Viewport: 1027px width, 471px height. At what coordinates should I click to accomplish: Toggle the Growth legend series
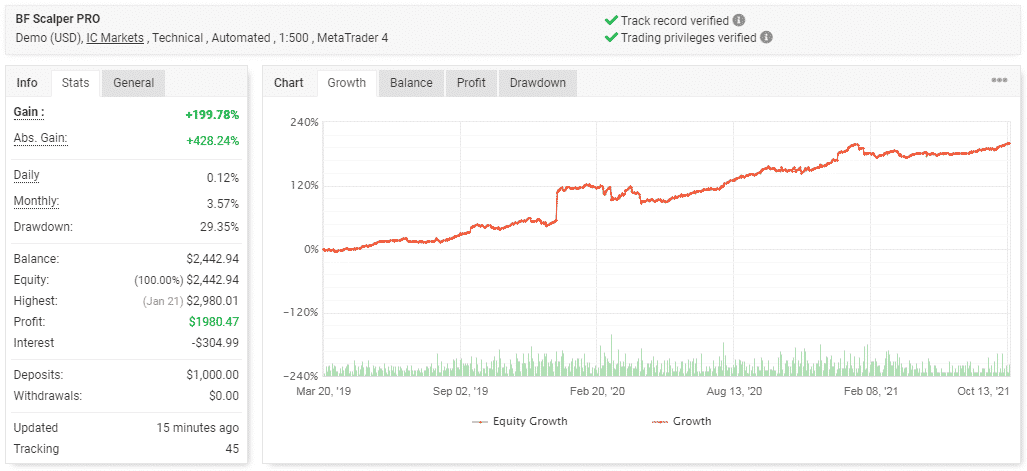tap(681, 421)
